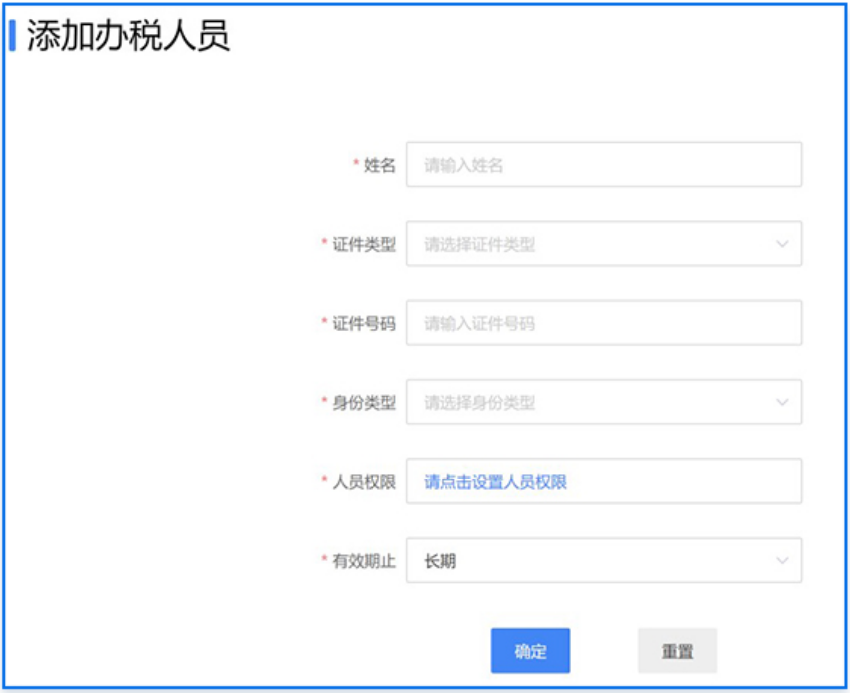The image size is (850, 693).
Task: Click the blue 确定 button
Action: (x=530, y=651)
